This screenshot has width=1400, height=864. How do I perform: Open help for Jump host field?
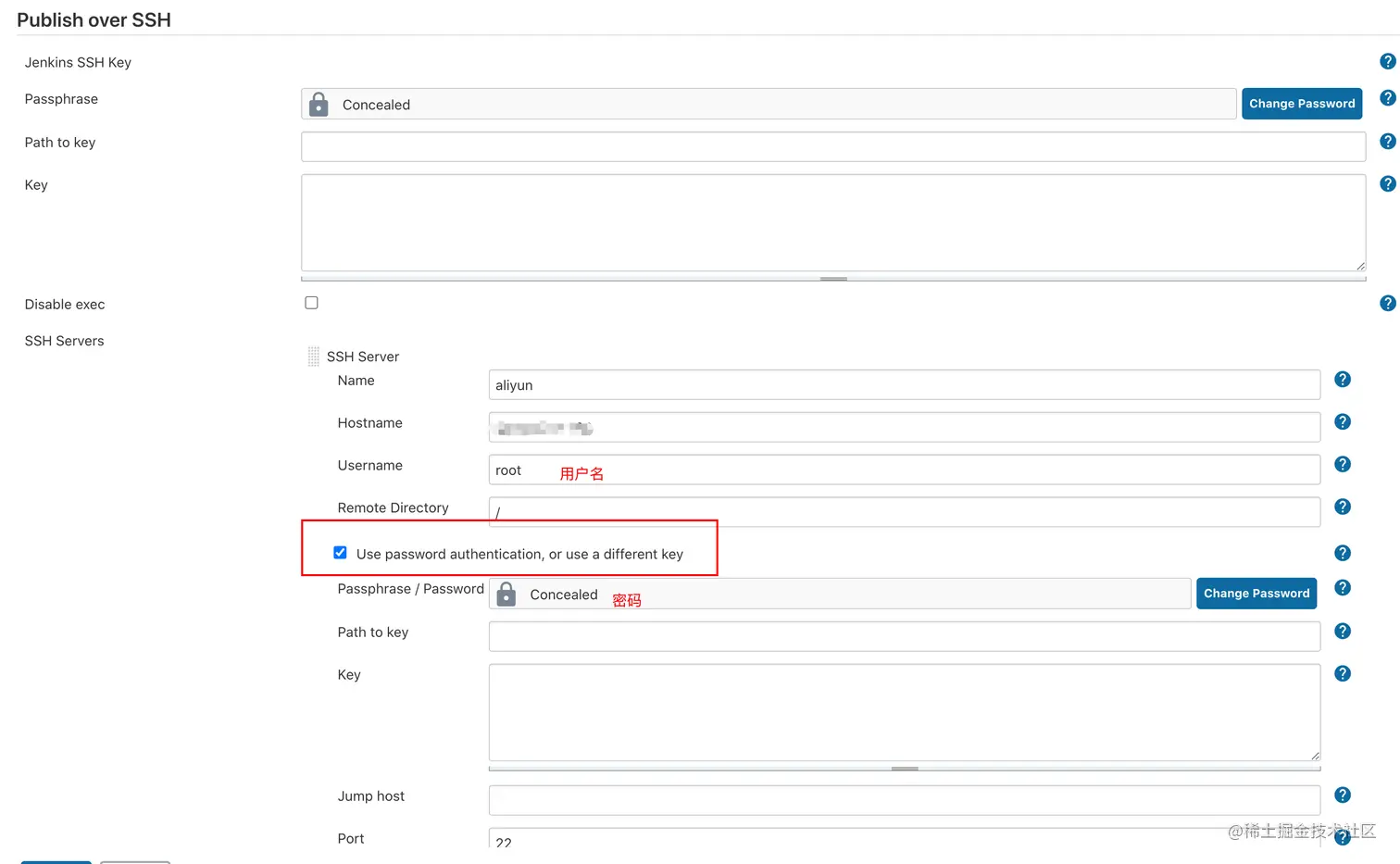coord(1343,795)
